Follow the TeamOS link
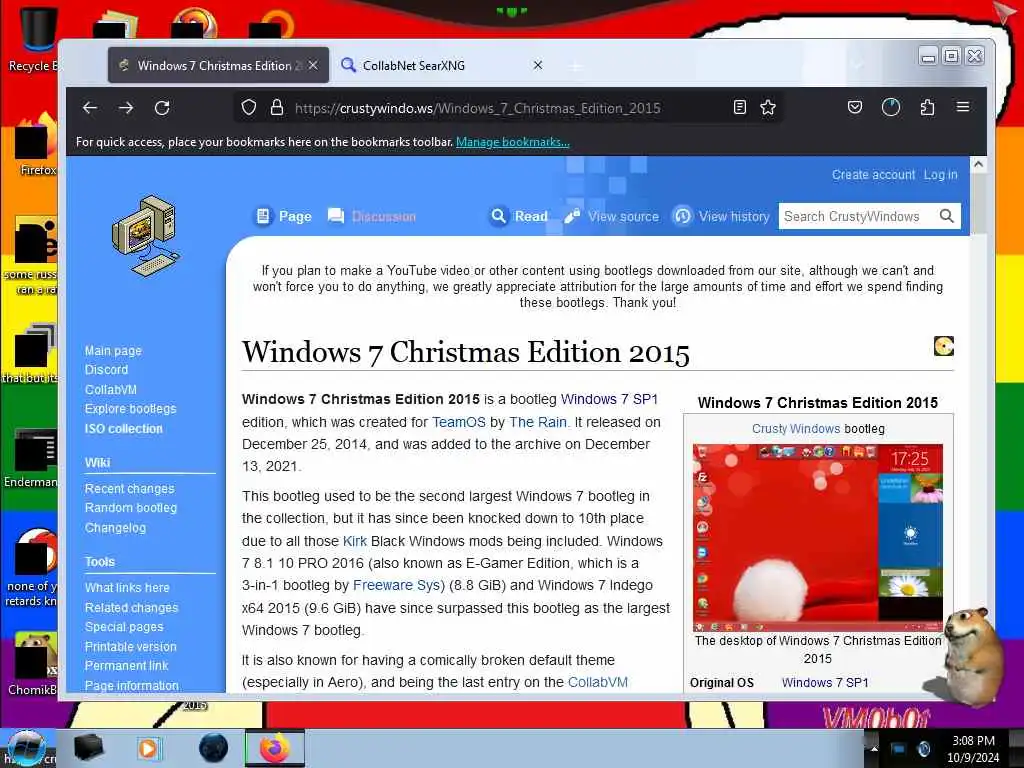 tap(459, 422)
